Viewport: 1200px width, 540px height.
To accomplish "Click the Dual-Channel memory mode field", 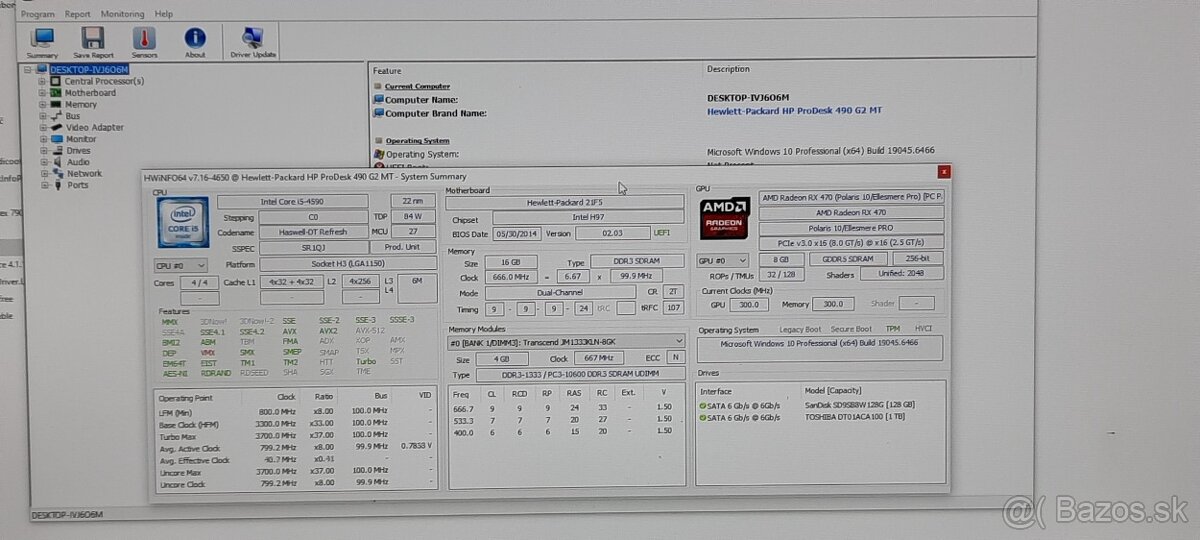I will (560, 293).
